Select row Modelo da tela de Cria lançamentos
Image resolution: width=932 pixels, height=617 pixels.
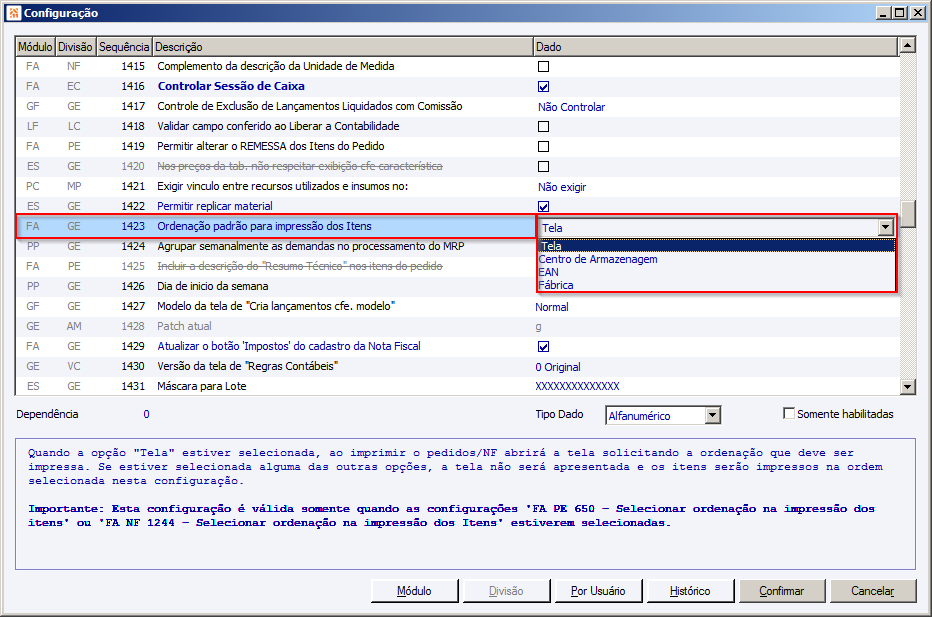pos(457,306)
